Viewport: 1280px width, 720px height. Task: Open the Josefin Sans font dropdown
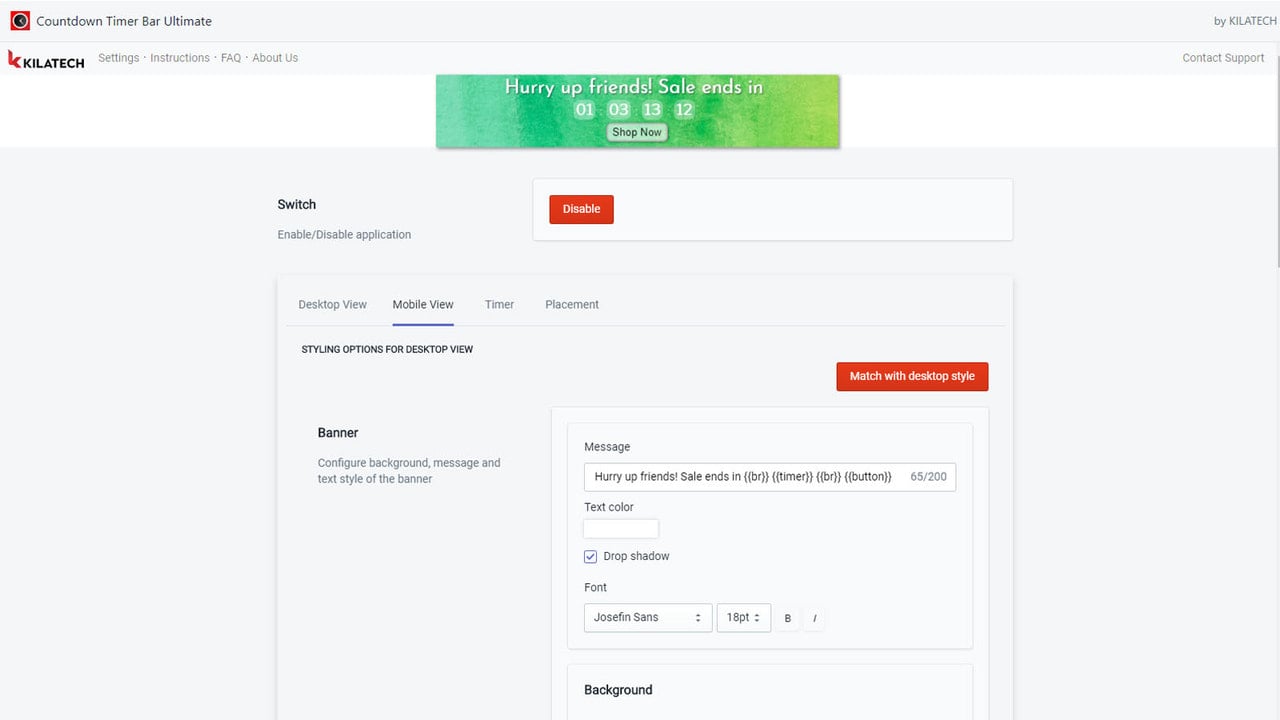pyautogui.click(x=648, y=617)
